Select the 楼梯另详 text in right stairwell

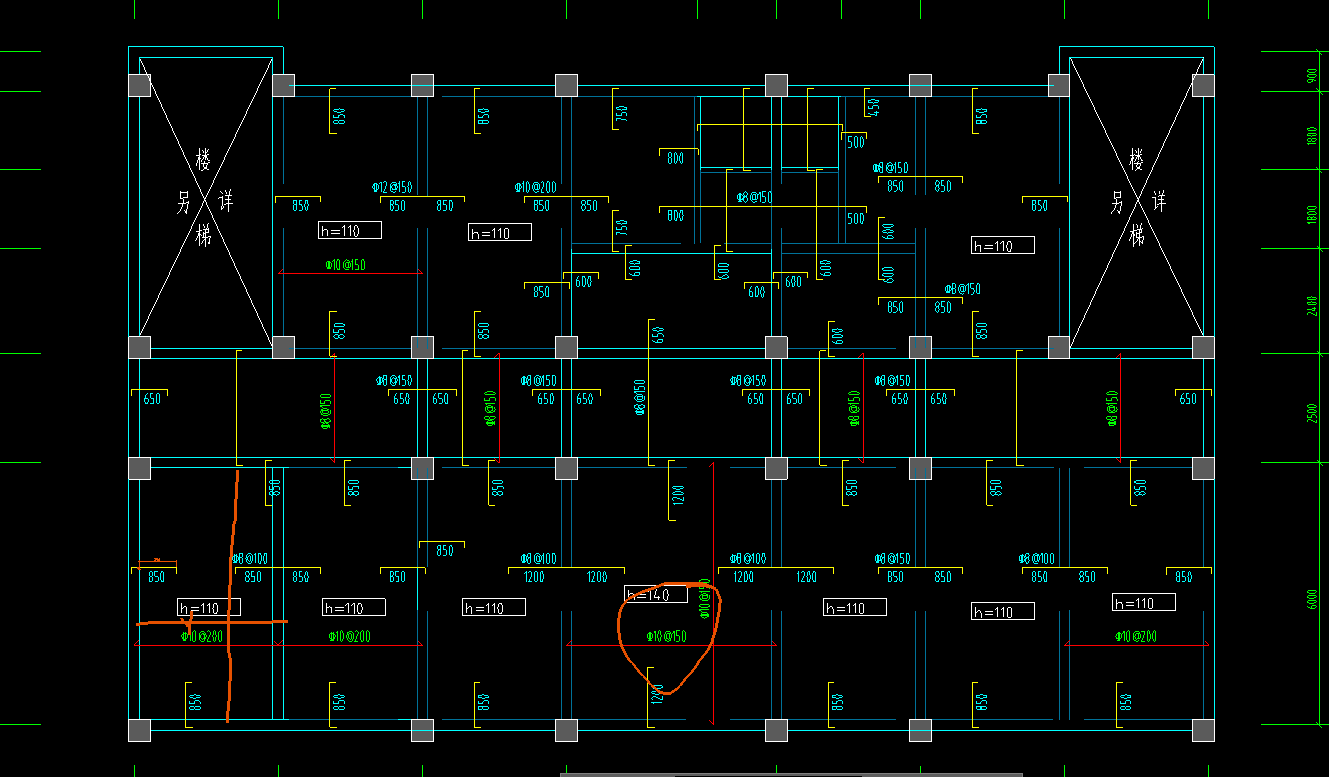point(1136,198)
